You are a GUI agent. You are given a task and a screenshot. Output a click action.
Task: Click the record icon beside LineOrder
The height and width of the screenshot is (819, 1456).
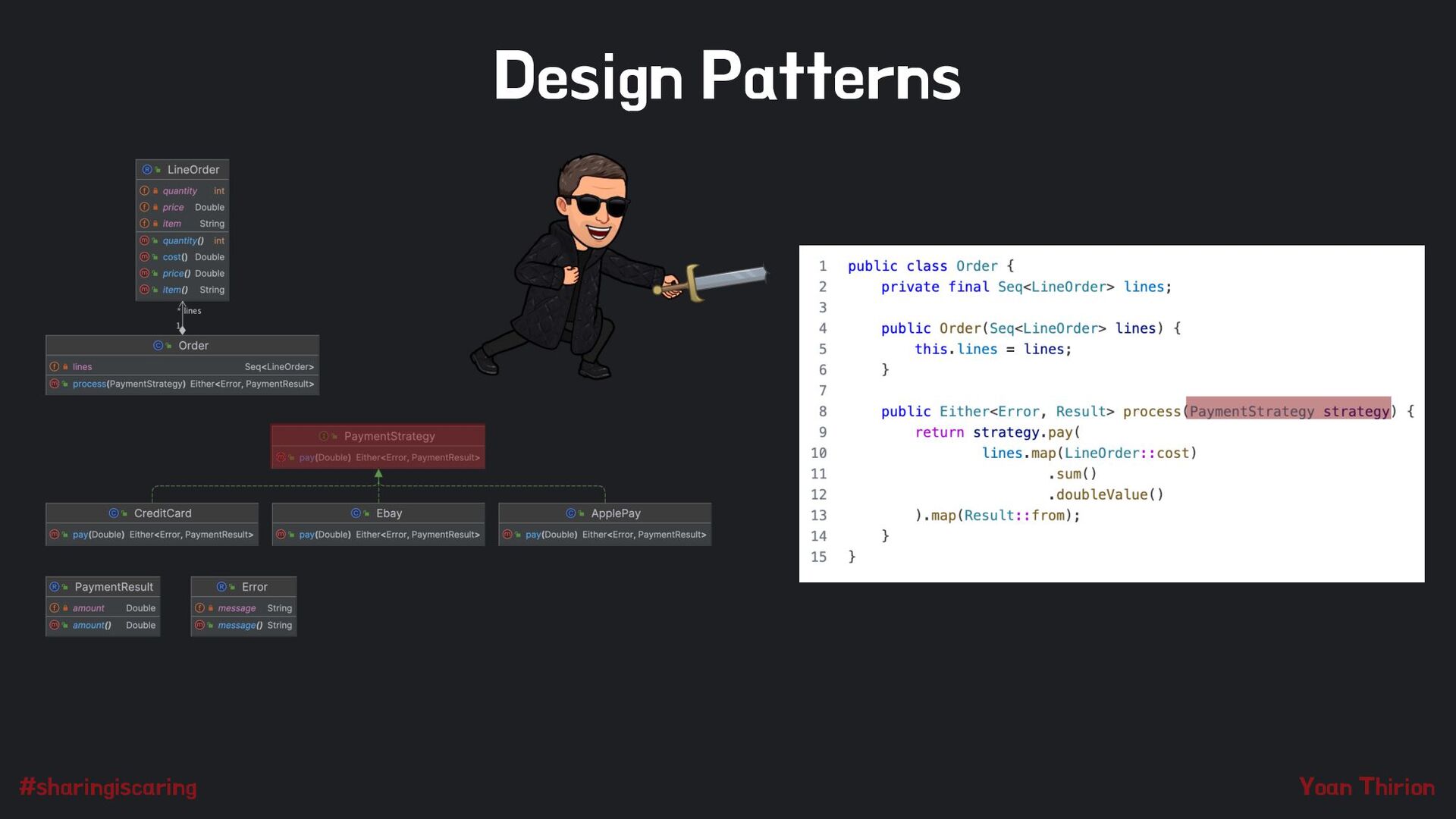pyautogui.click(x=147, y=170)
